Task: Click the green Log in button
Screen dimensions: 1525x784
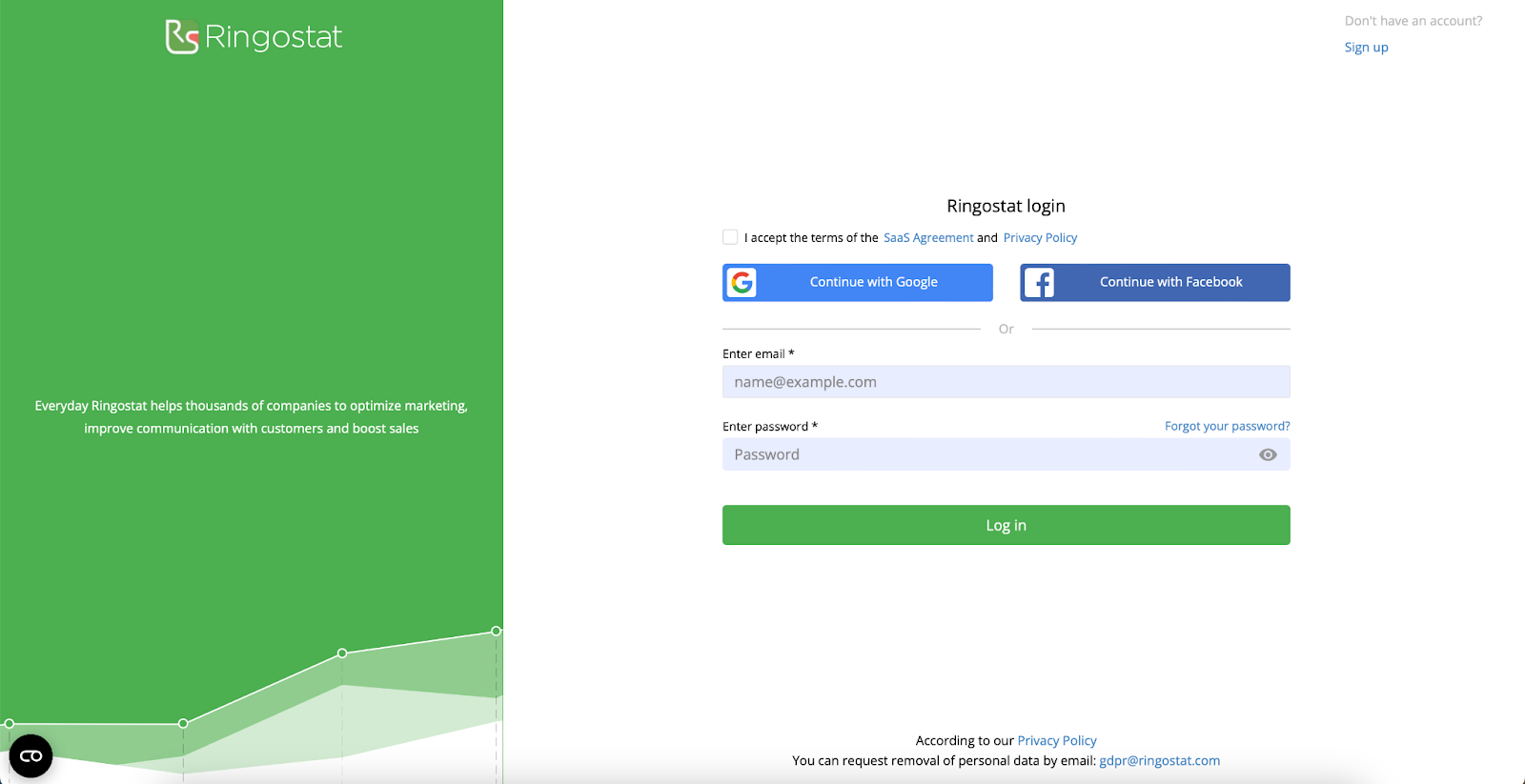Action: [x=1006, y=525]
